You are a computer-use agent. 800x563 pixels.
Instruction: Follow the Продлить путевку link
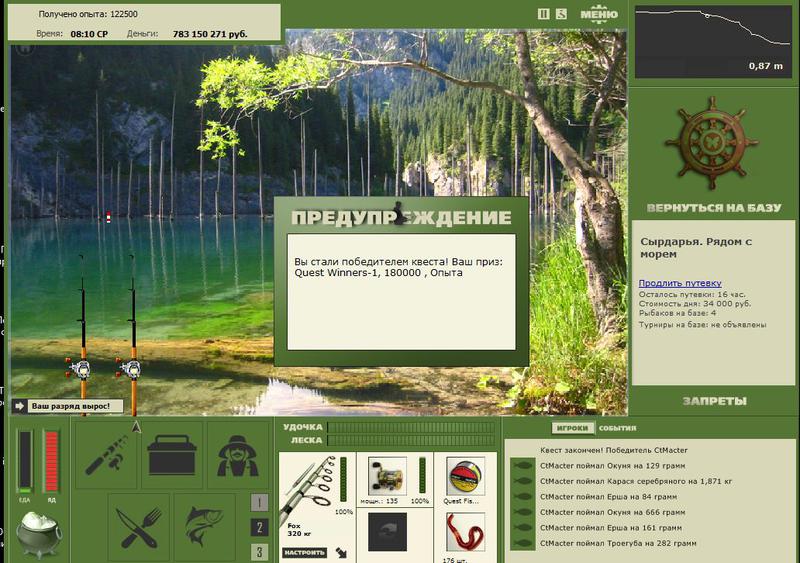tap(680, 283)
